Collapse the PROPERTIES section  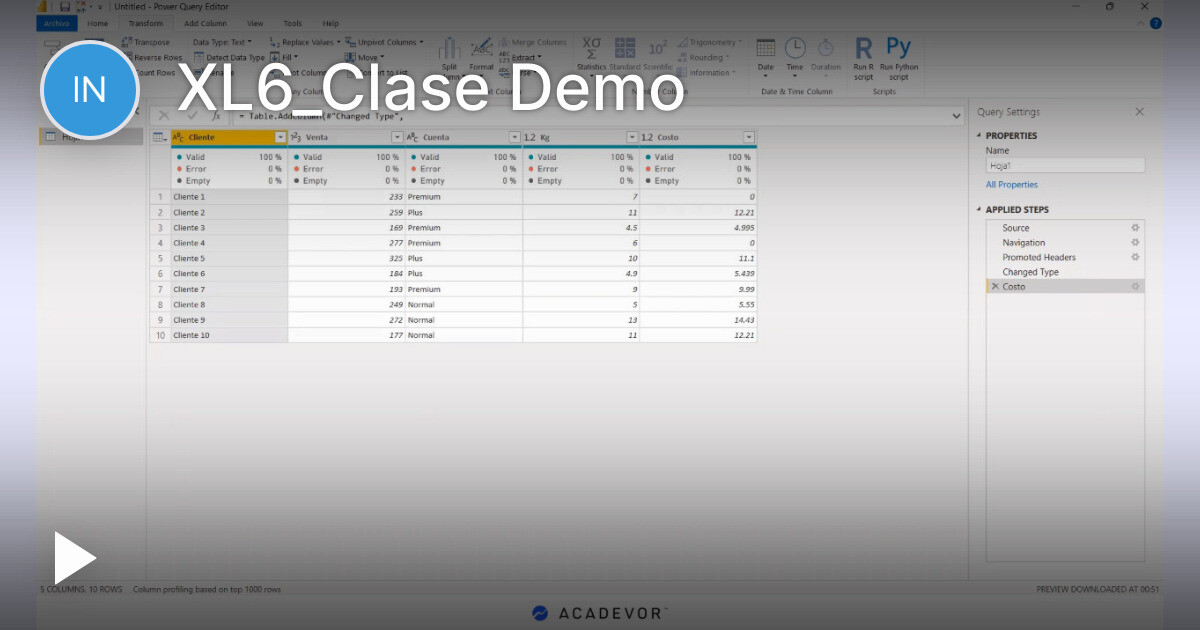979,136
